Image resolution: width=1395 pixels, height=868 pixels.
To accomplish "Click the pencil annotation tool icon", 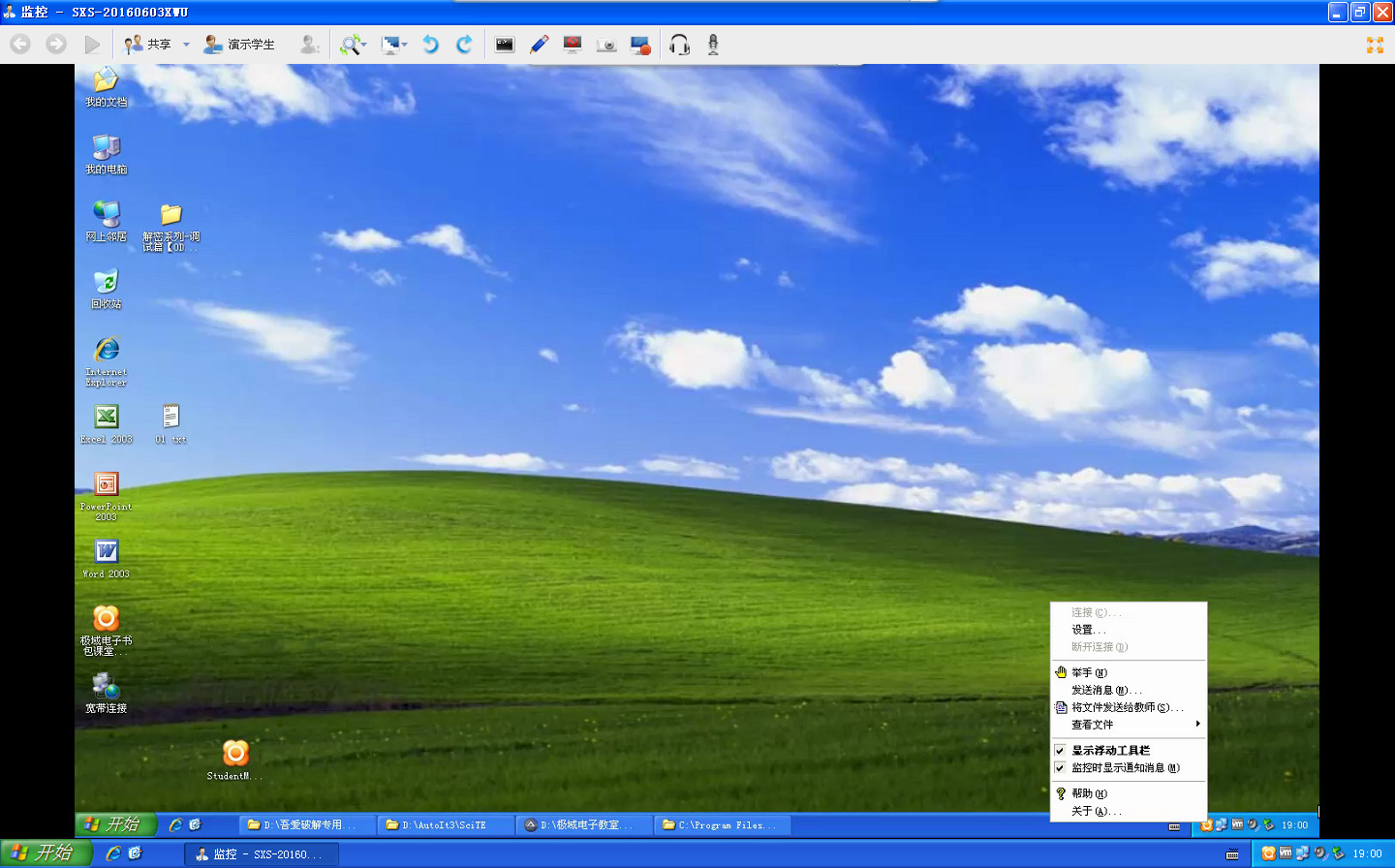I will coord(540,45).
